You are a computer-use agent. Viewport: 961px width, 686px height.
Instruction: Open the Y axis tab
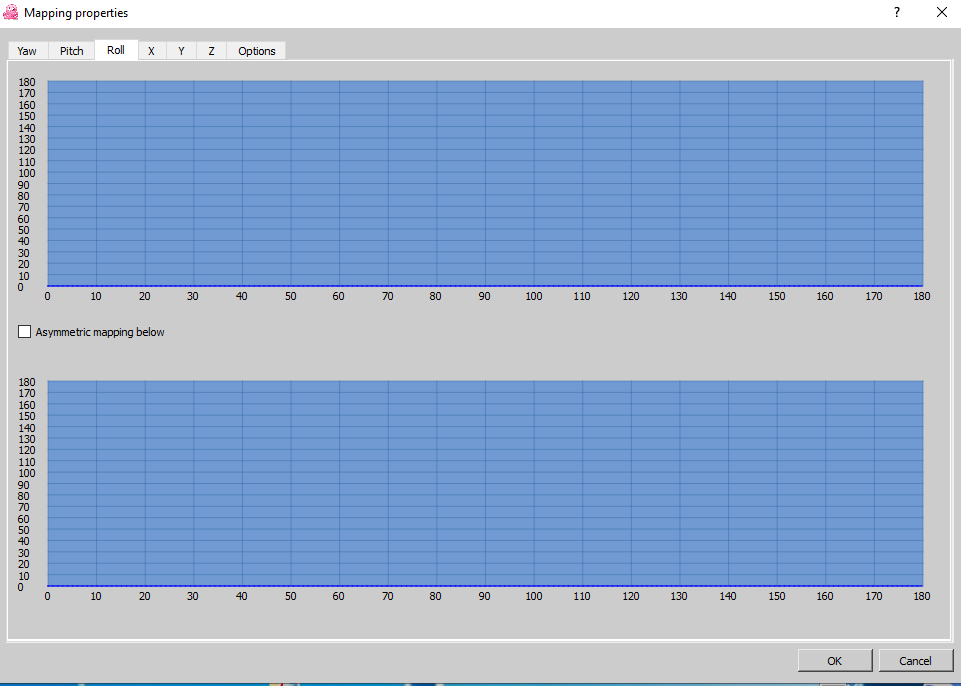181,51
